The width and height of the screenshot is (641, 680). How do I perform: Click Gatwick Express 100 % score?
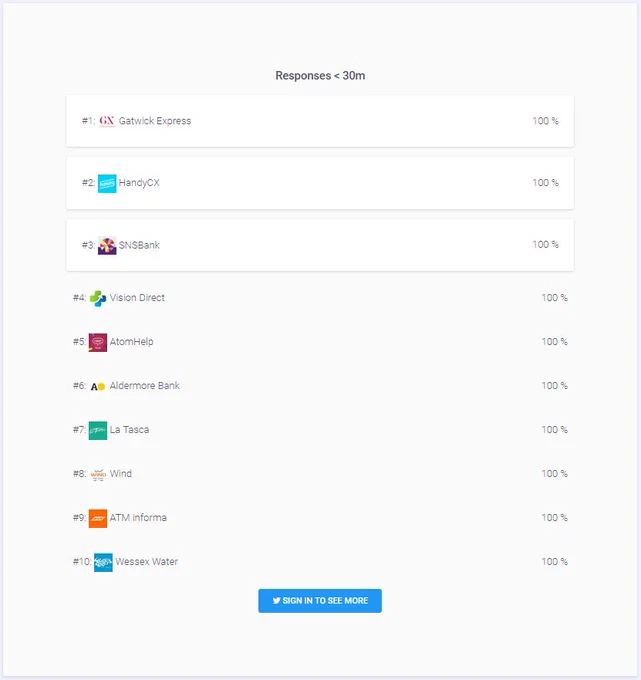[545, 121]
